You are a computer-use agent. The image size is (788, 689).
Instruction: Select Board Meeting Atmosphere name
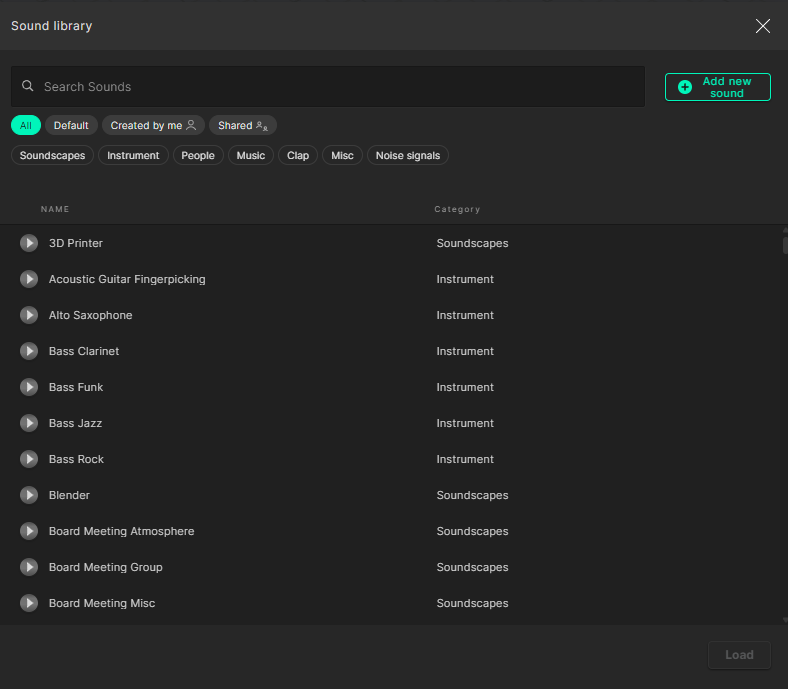pyautogui.click(x=122, y=531)
